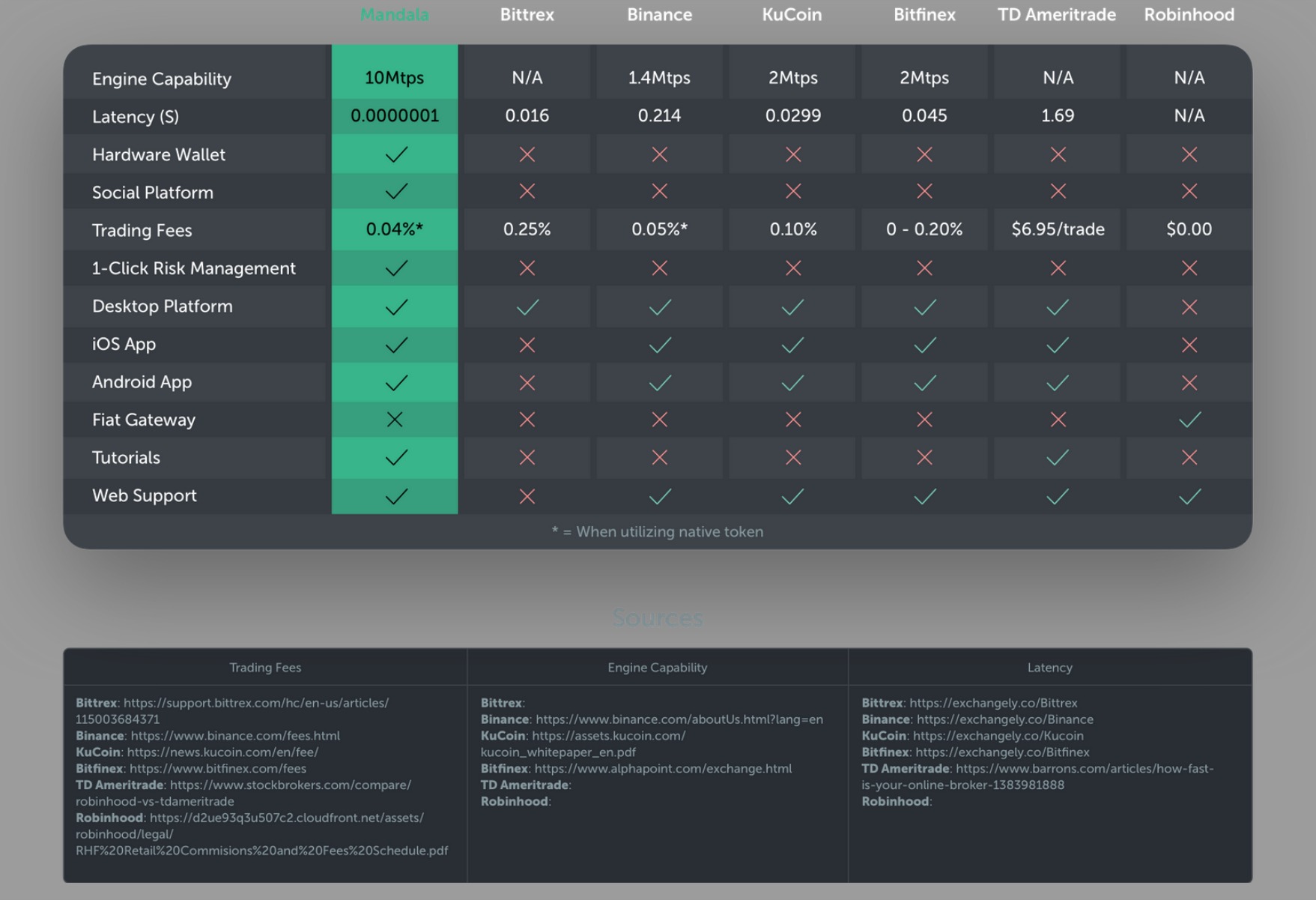Click Bittrex's Desktop Platform checkmark
Image resolution: width=1316 pixels, height=900 pixels.
pyautogui.click(x=527, y=307)
